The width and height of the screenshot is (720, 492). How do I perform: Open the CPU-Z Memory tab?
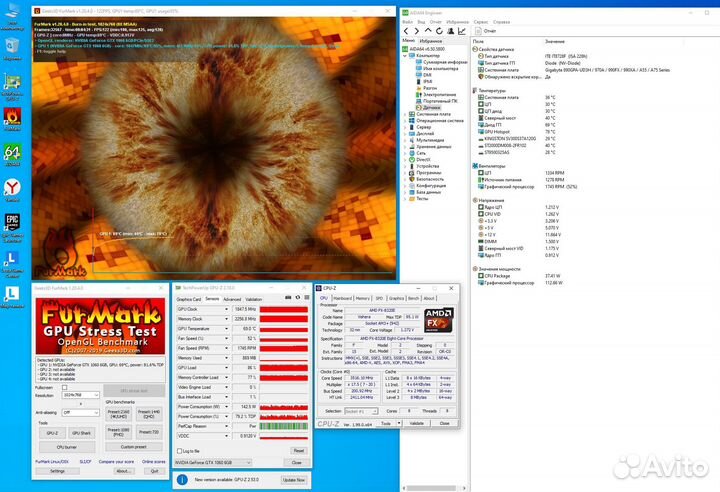(x=362, y=298)
